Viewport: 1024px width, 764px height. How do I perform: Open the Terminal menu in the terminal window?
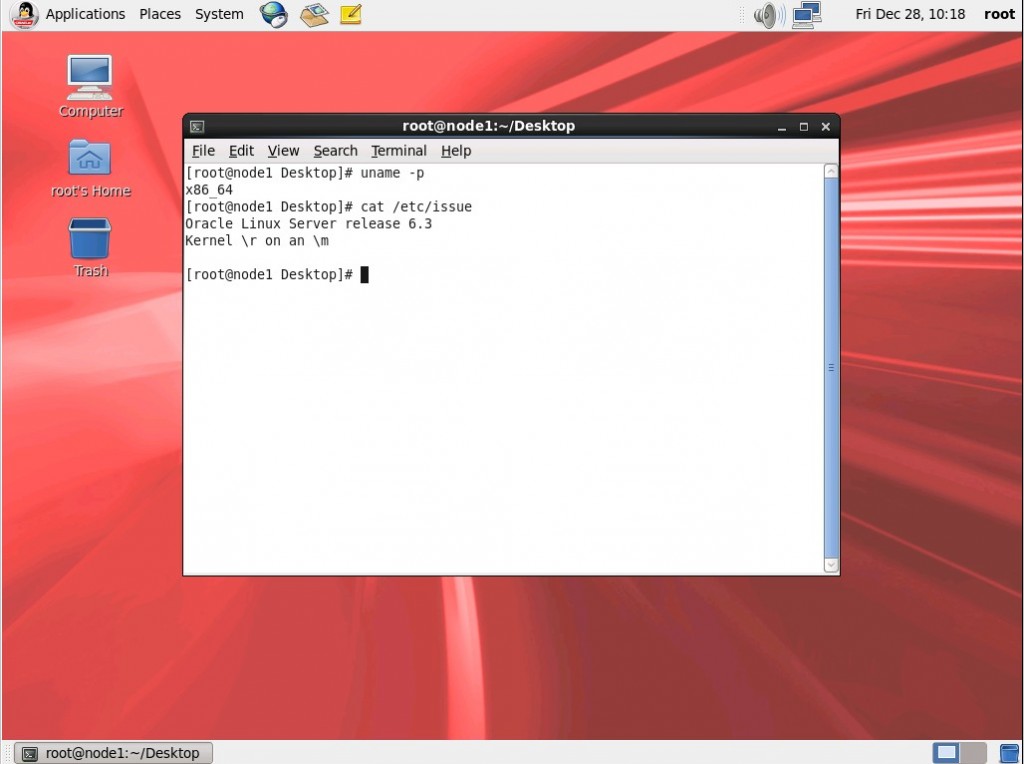pos(398,150)
